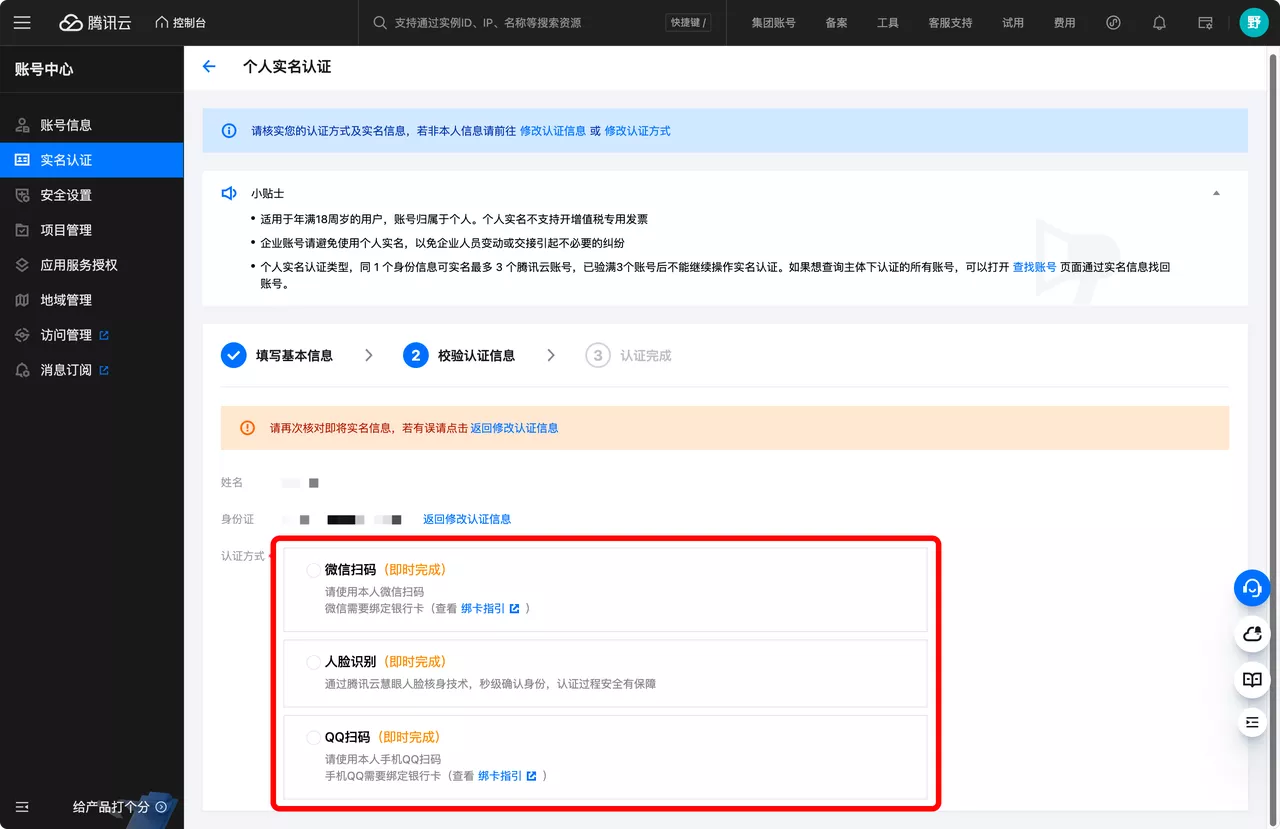Click the billing card icon in the top bar
The image size is (1280, 829).
[x=1205, y=21]
